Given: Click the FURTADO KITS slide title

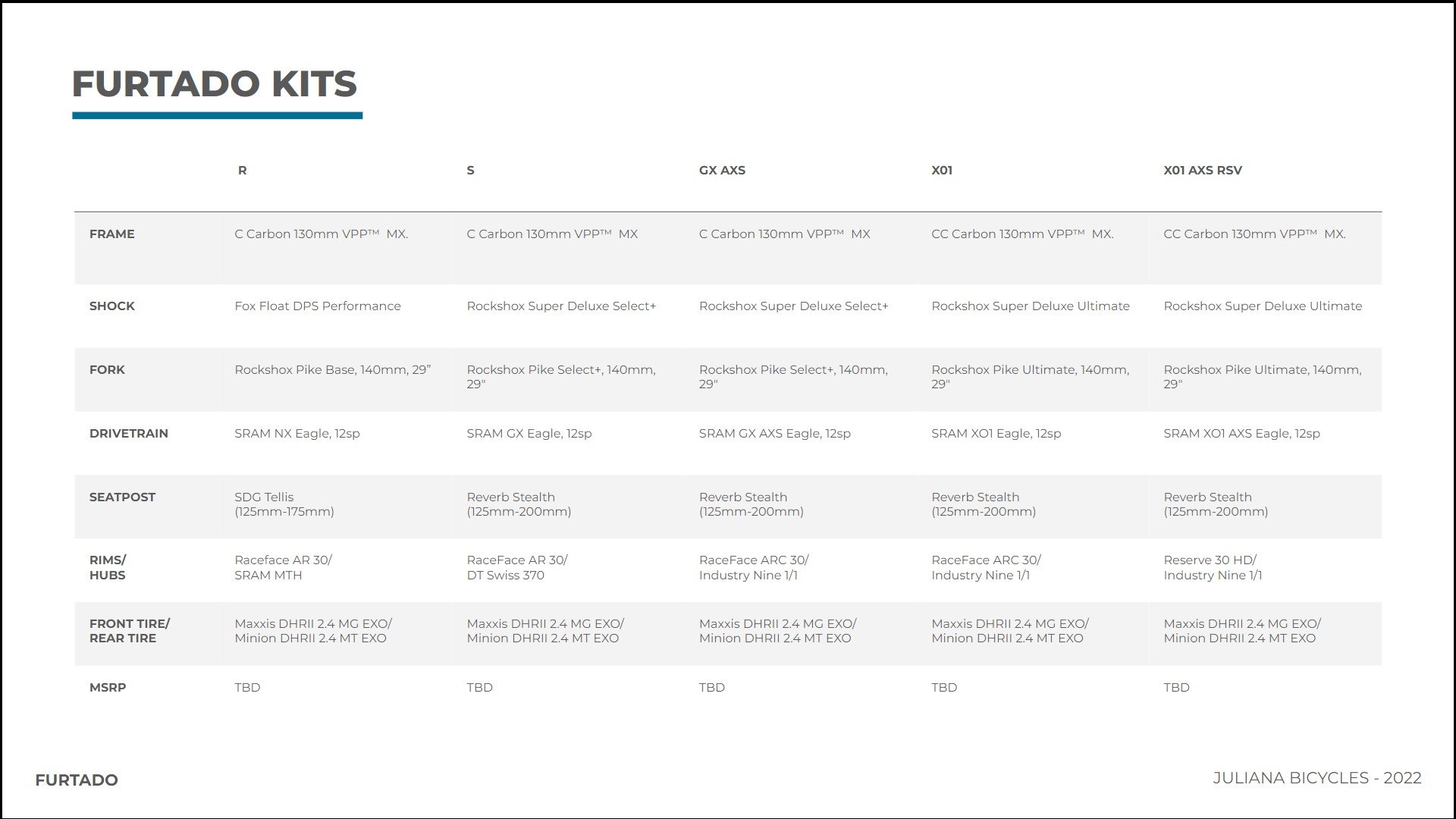Looking at the screenshot, I should (x=215, y=83).
